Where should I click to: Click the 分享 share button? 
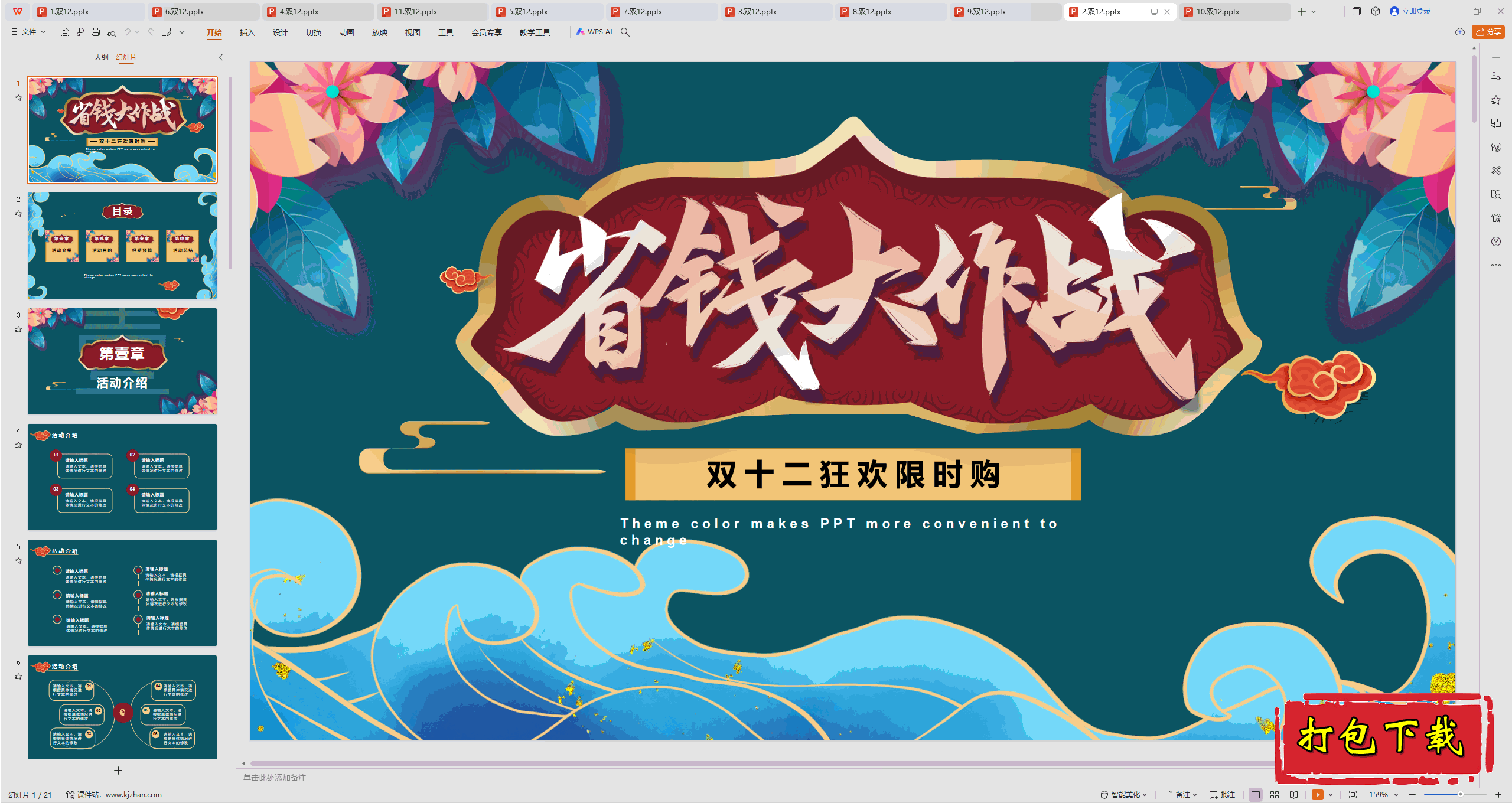pos(1488,32)
